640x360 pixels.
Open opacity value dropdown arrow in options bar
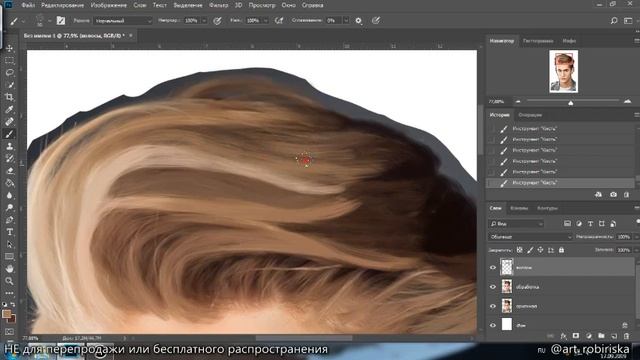(204, 20)
